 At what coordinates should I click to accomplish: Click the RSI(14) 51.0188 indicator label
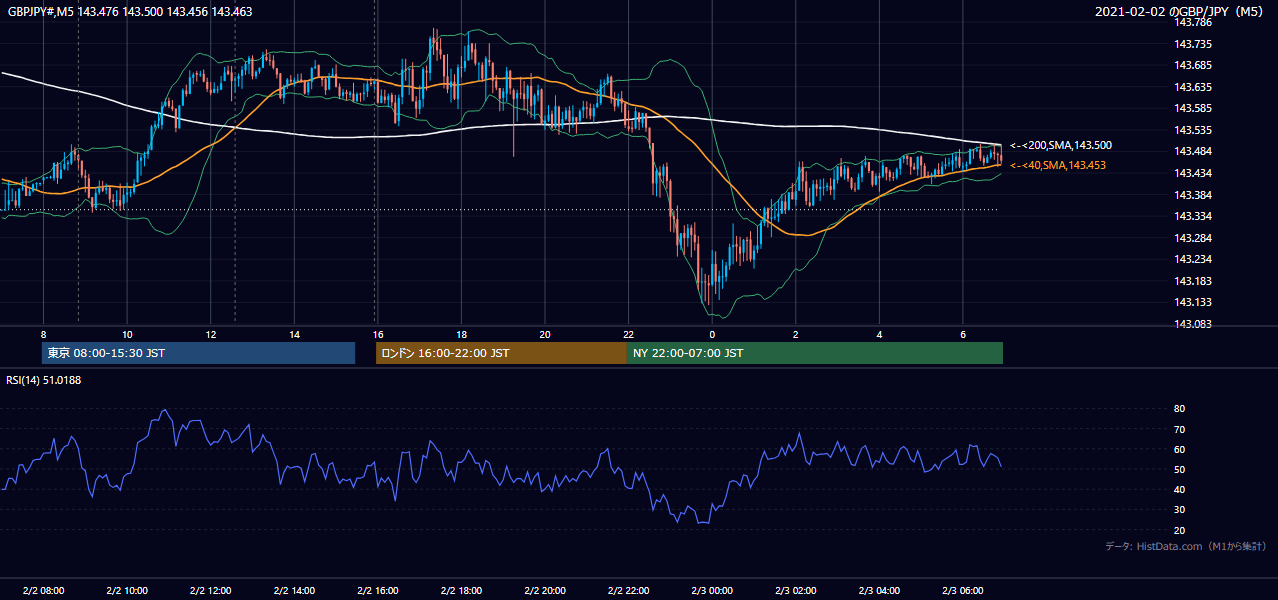click(43, 379)
